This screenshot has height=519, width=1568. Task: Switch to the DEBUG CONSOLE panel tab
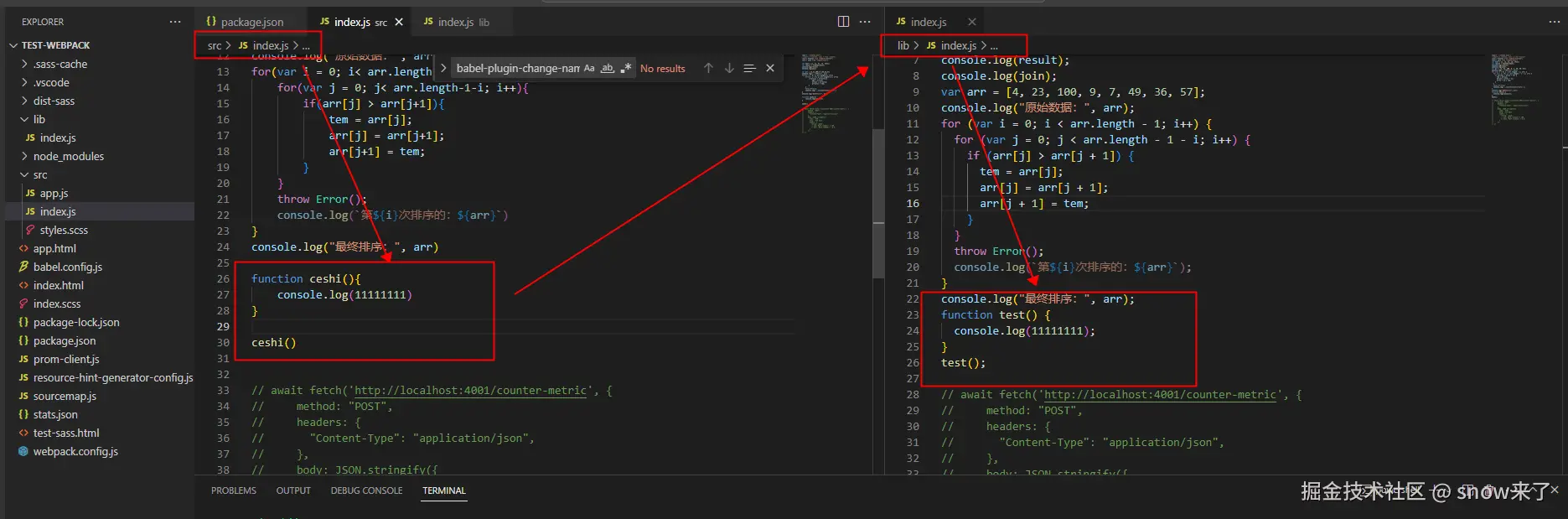[366, 490]
